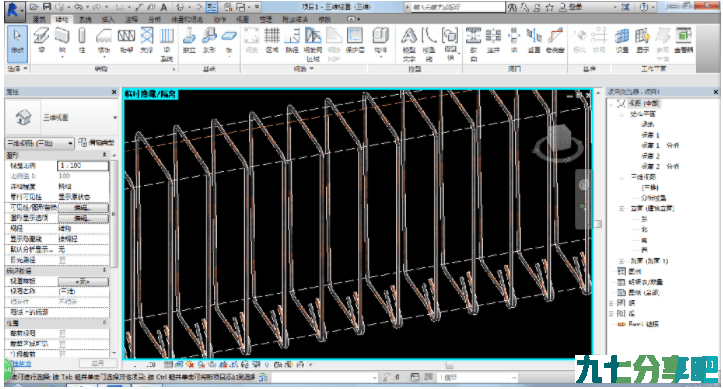Image resolution: width=723 pixels, height=389 pixels.
Task: Switch to the Architecture (建筑) ribbon tab
Action: coord(39,19)
